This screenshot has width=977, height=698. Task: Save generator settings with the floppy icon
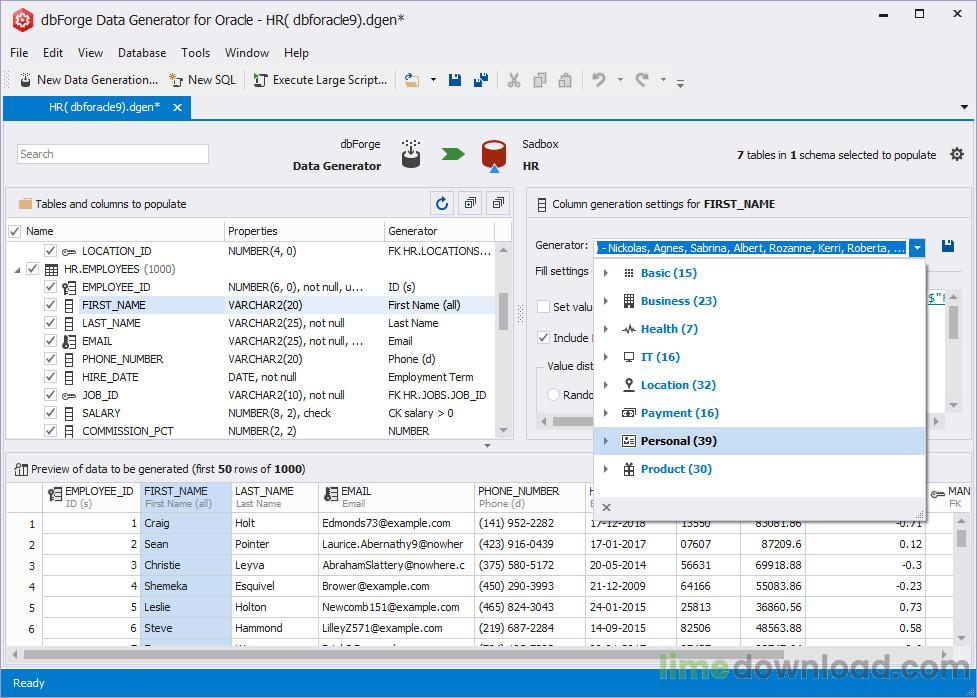948,246
